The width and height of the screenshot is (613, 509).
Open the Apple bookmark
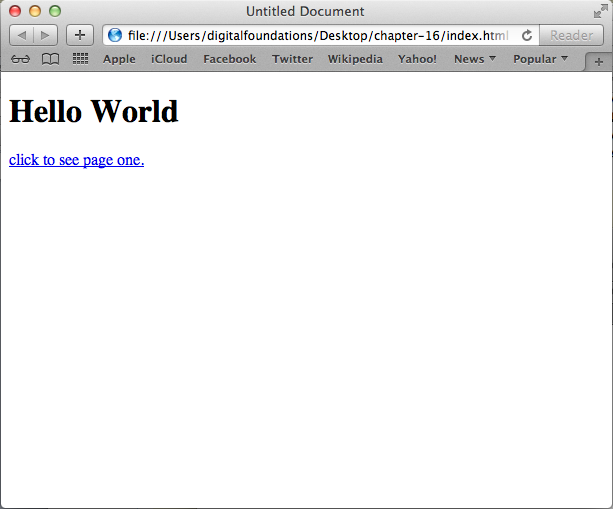(x=119, y=59)
